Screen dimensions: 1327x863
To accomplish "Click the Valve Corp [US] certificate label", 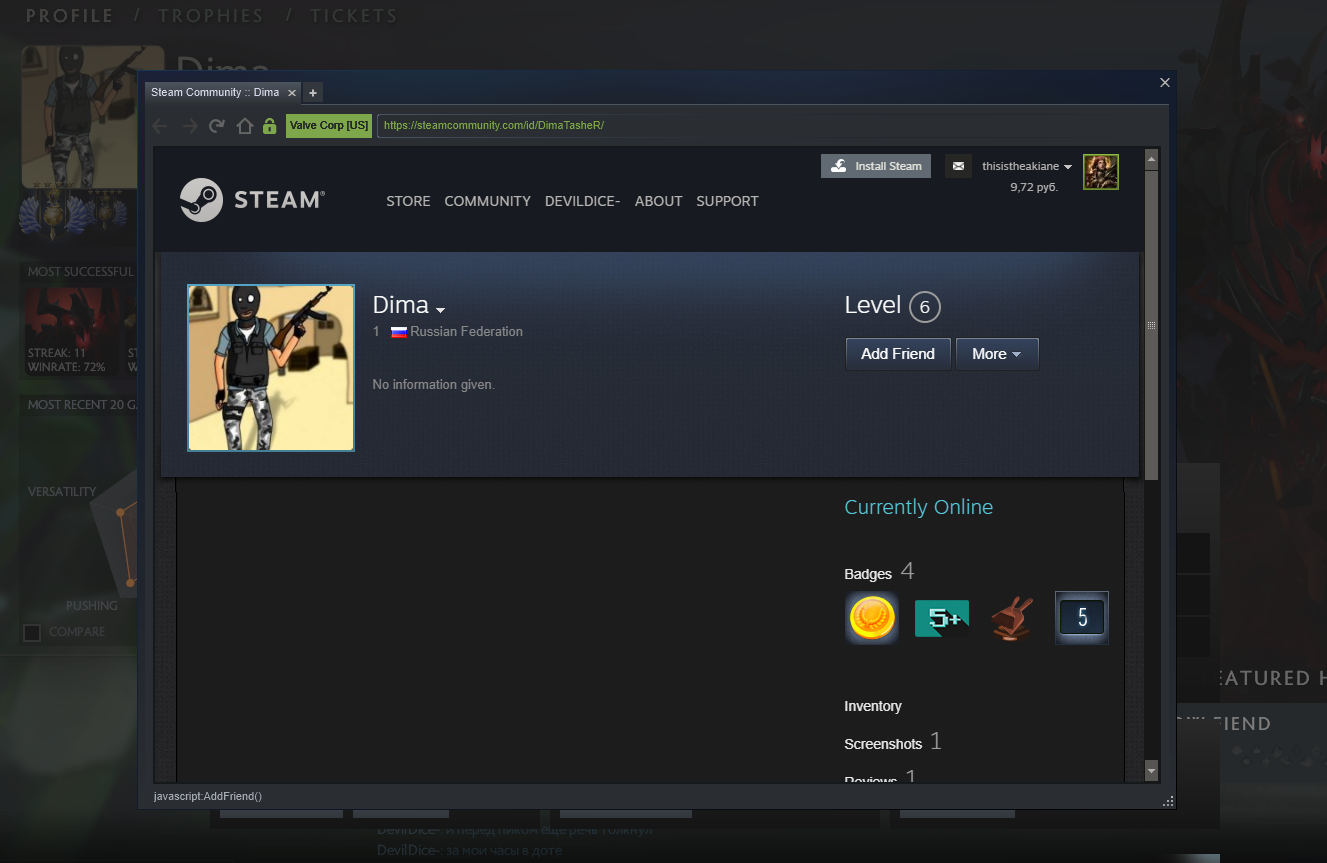I will click(329, 126).
